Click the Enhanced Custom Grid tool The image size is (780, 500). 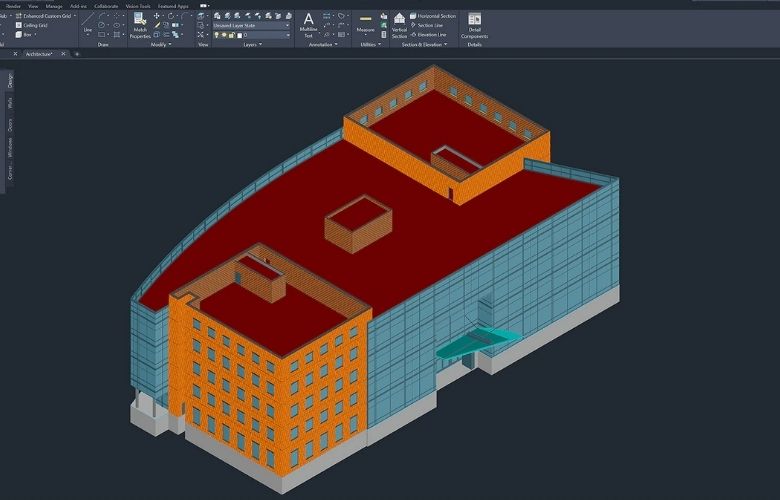pyautogui.click(x=43, y=16)
